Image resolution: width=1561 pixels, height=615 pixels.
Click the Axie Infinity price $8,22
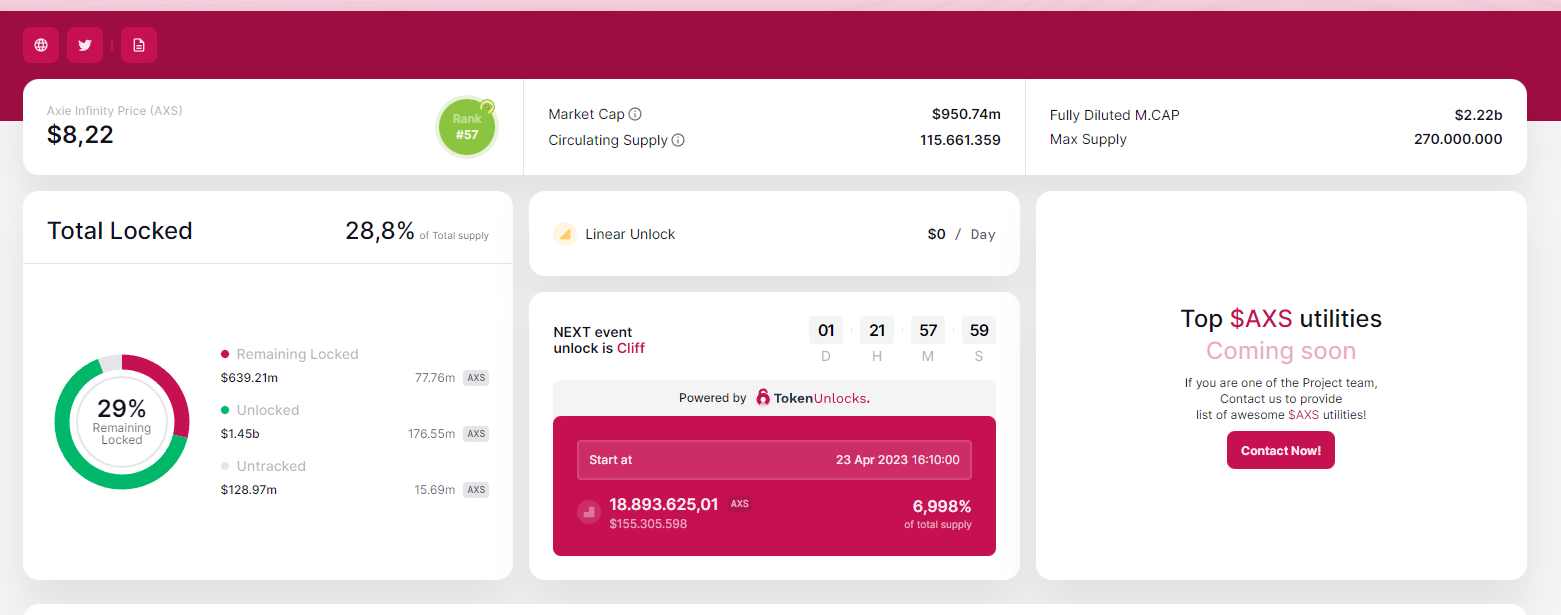coord(80,134)
